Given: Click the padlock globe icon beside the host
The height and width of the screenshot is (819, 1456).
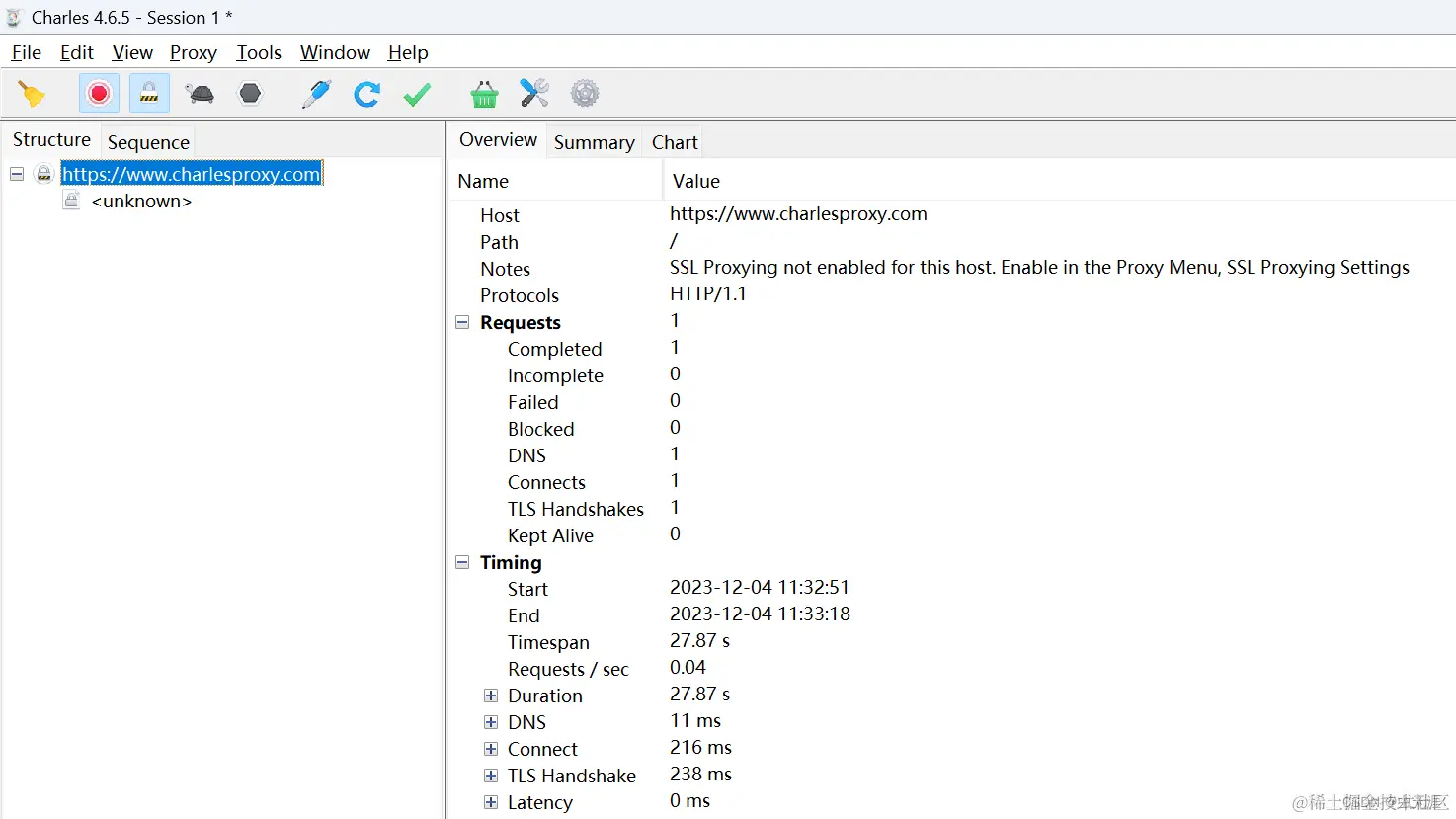Looking at the screenshot, I should pos(43,174).
